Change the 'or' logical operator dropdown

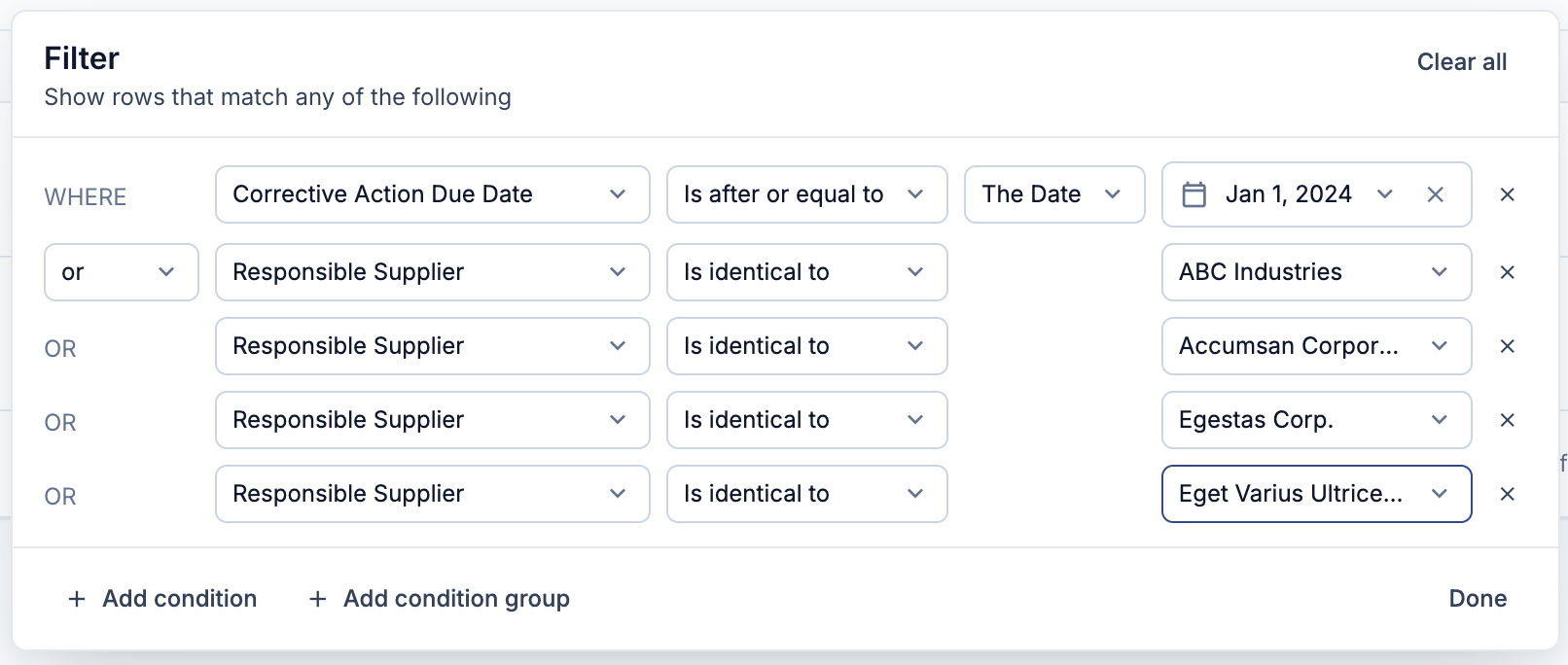click(x=122, y=272)
